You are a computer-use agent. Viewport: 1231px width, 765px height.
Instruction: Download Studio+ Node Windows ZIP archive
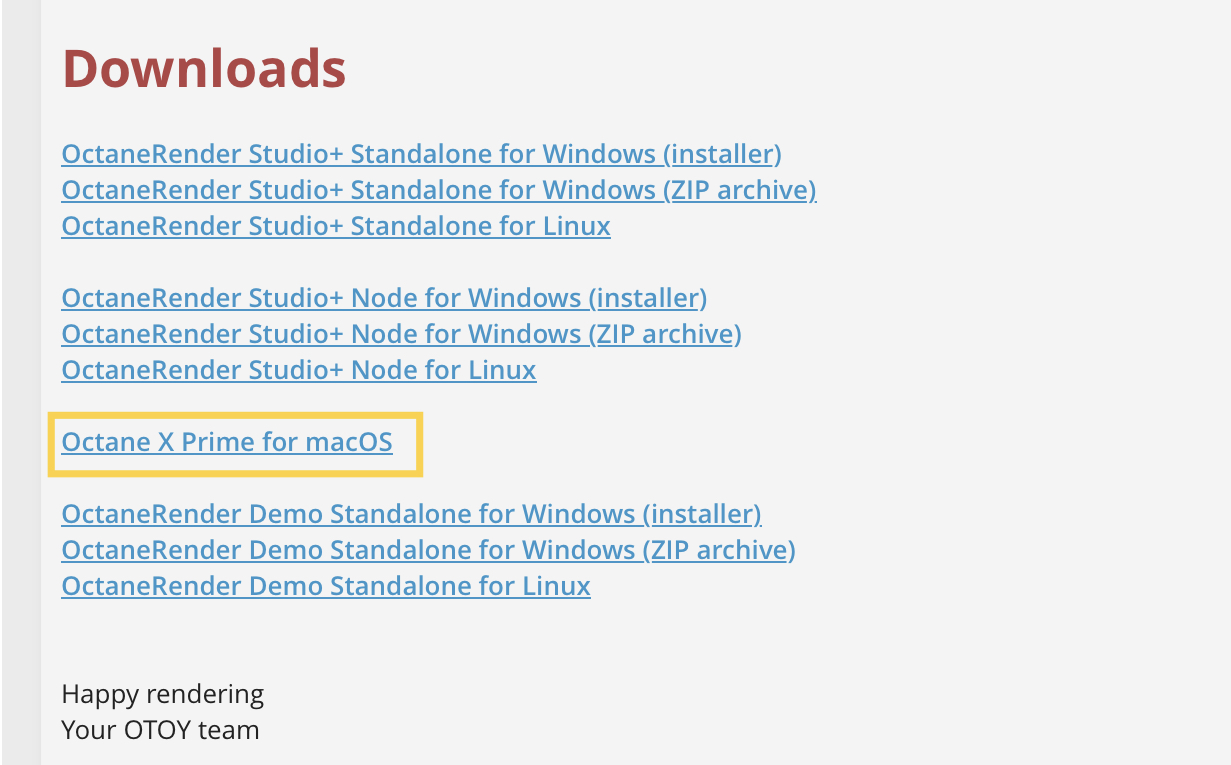point(400,334)
